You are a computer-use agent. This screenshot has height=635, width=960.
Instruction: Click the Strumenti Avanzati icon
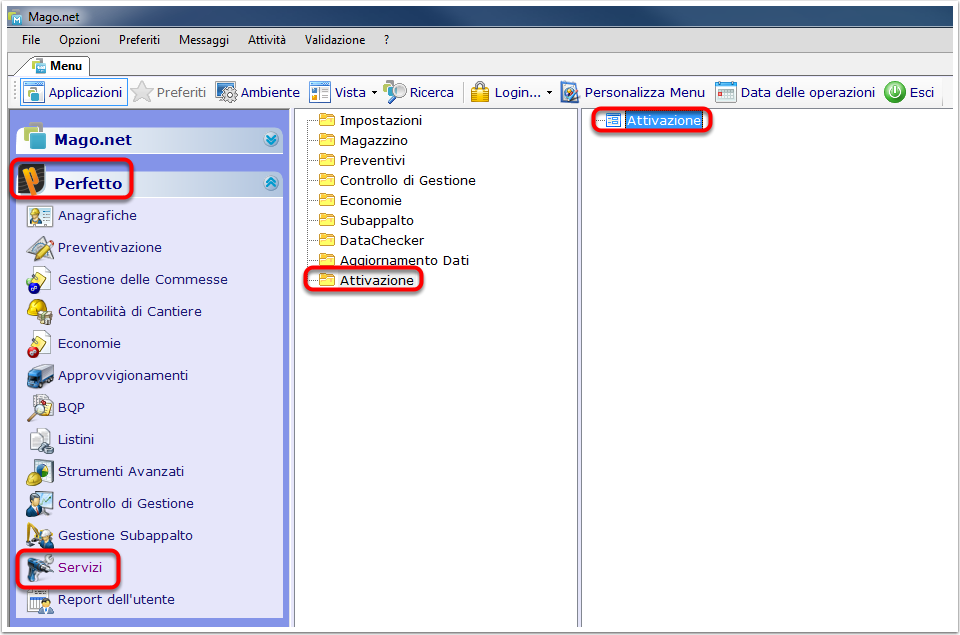tap(40, 472)
